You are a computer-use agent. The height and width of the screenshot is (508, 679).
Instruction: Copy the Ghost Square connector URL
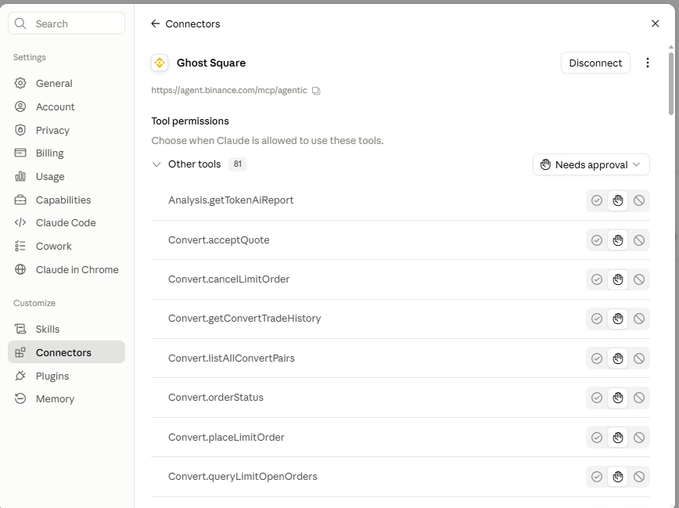pos(317,91)
